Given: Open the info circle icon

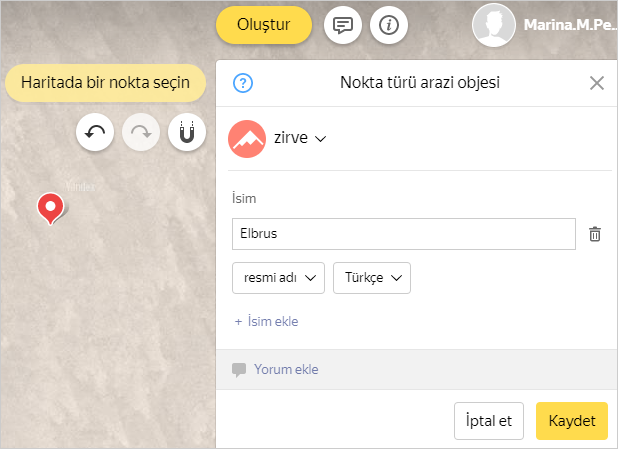Looking at the screenshot, I should (x=389, y=25).
